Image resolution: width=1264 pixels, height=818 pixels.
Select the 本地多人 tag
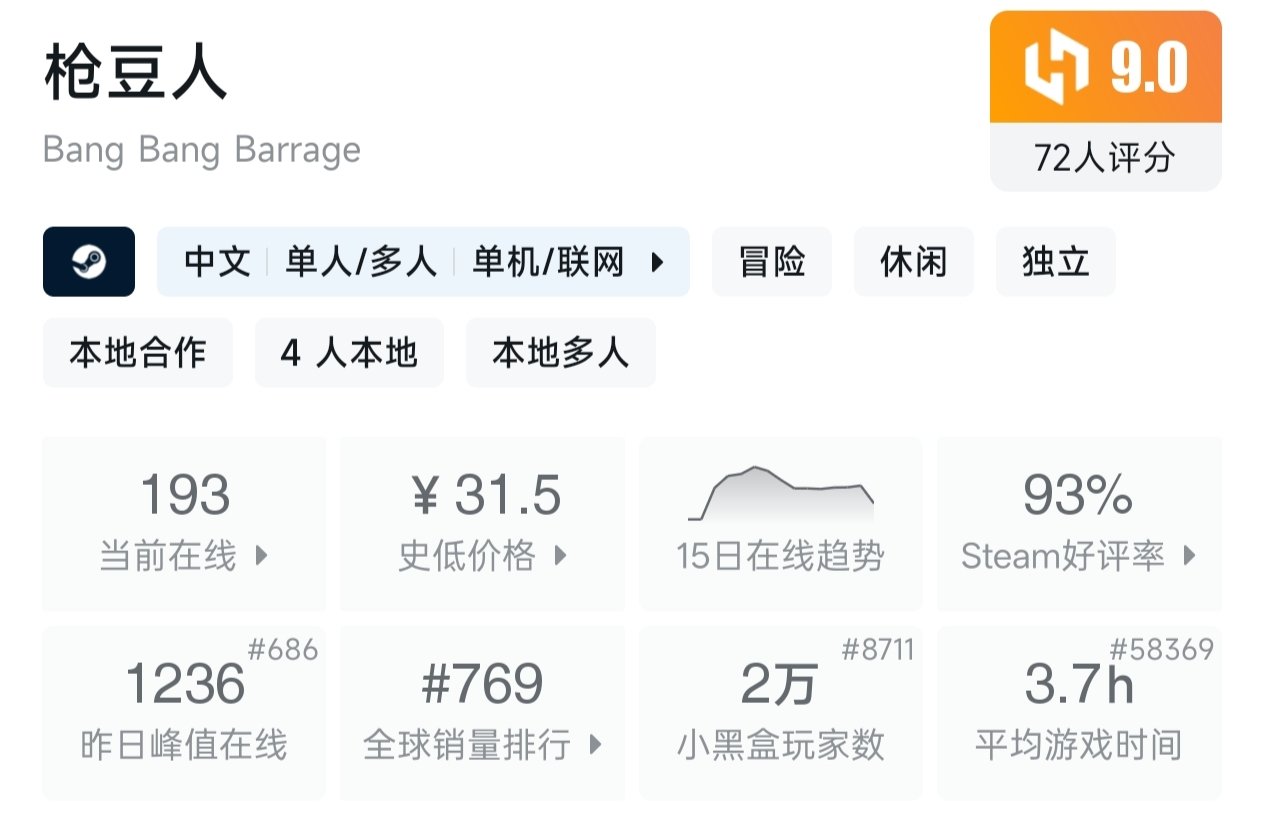click(560, 352)
